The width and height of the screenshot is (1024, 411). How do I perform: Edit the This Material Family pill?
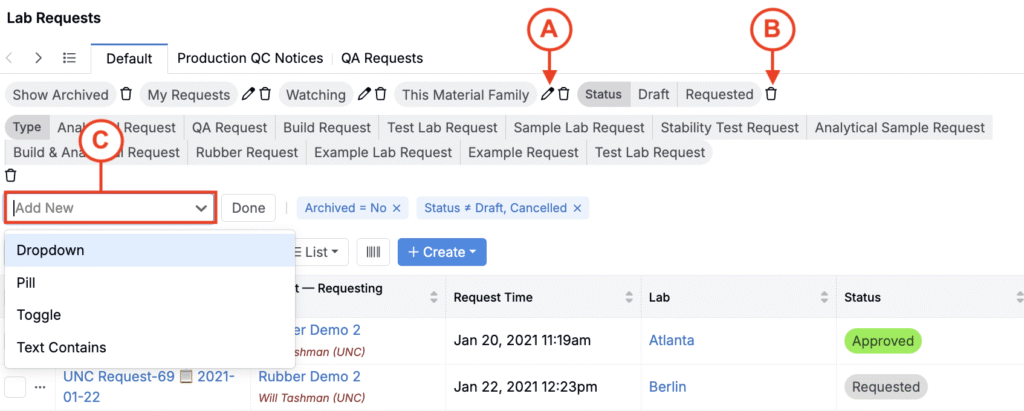tap(547, 94)
